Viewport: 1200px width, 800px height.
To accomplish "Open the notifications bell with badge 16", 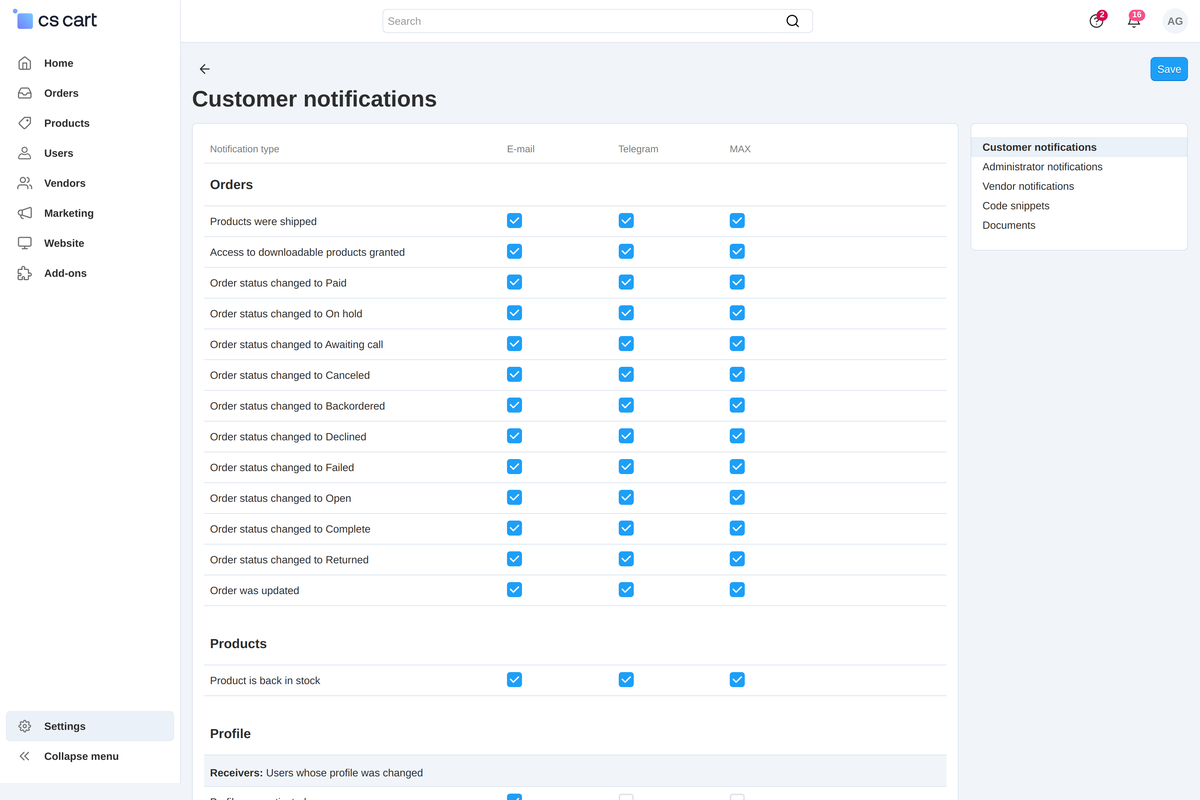I will (1134, 21).
